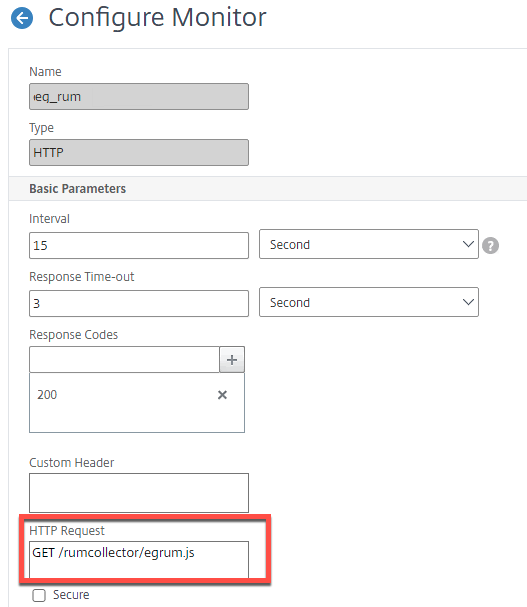This screenshot has height=607, width=527.
Task: Click the Secure checkbox label
Action: [x=71, y=595]
